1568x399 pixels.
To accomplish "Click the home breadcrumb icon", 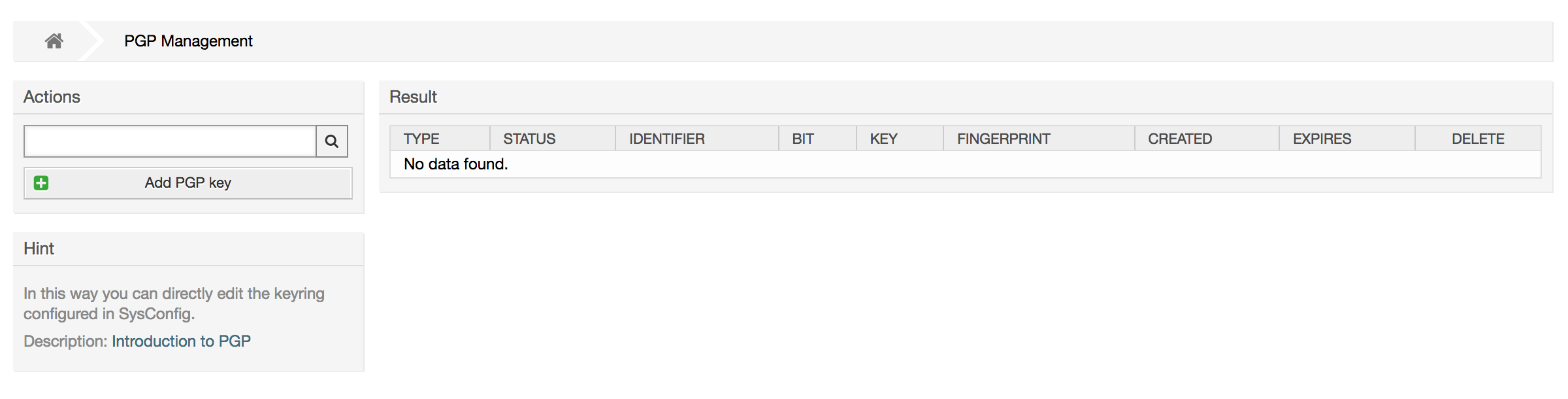I will [55, 41].
